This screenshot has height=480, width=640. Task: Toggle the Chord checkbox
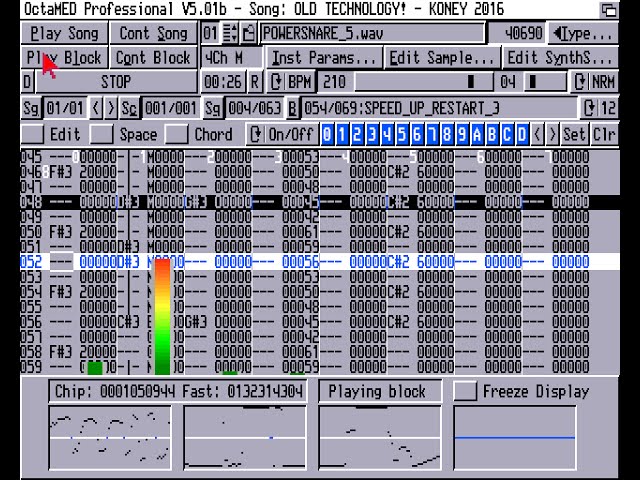pos(176,134)
